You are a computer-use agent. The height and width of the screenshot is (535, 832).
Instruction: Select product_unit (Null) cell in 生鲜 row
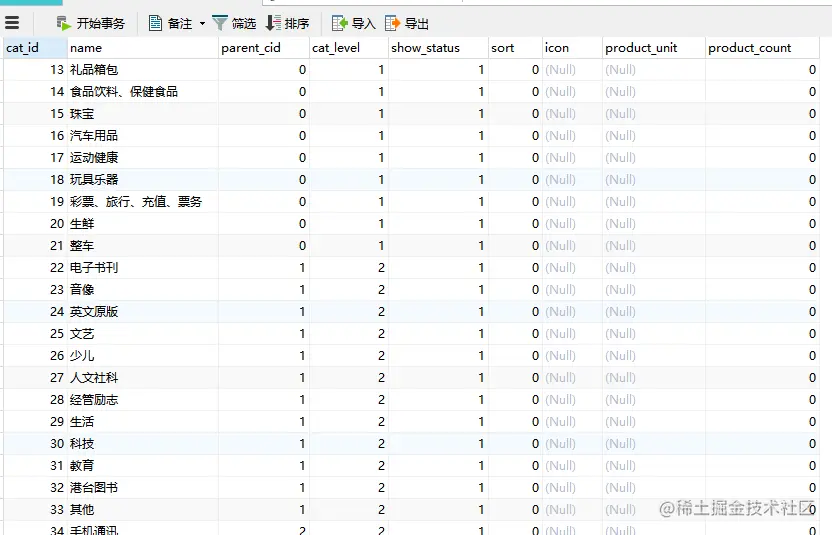654,224
